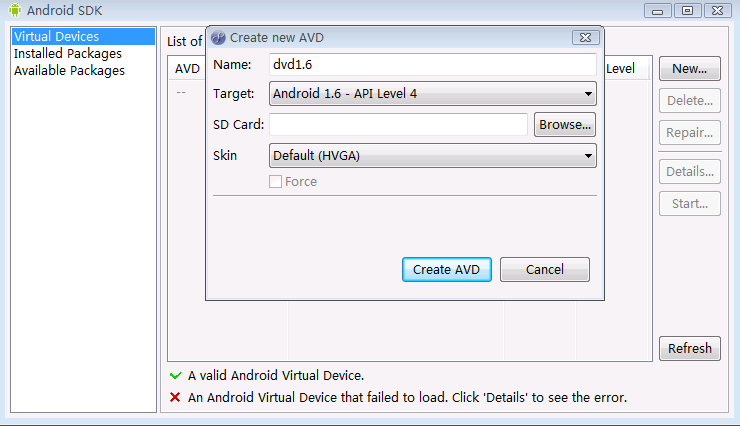
Task: Open Installed Packages section
Action: click(x=68, y=54)
